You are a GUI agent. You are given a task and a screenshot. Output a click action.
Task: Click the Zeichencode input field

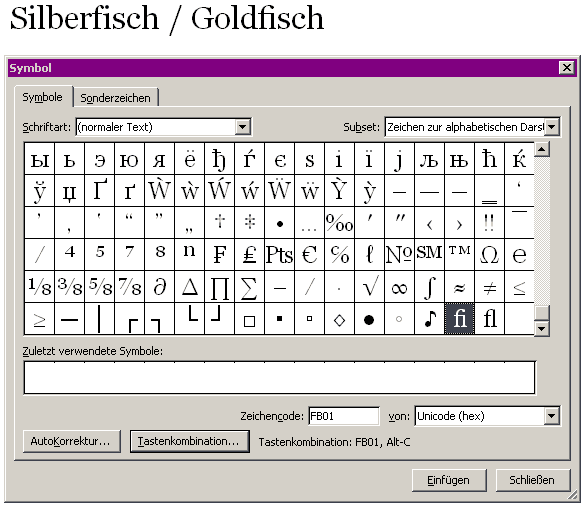click(x=344, y=416)
